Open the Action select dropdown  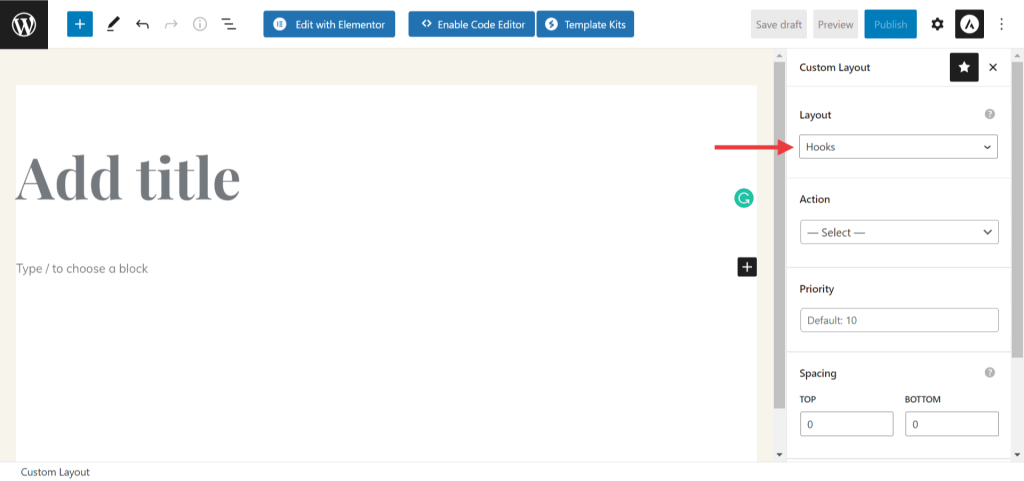click(x=899, y=232)
